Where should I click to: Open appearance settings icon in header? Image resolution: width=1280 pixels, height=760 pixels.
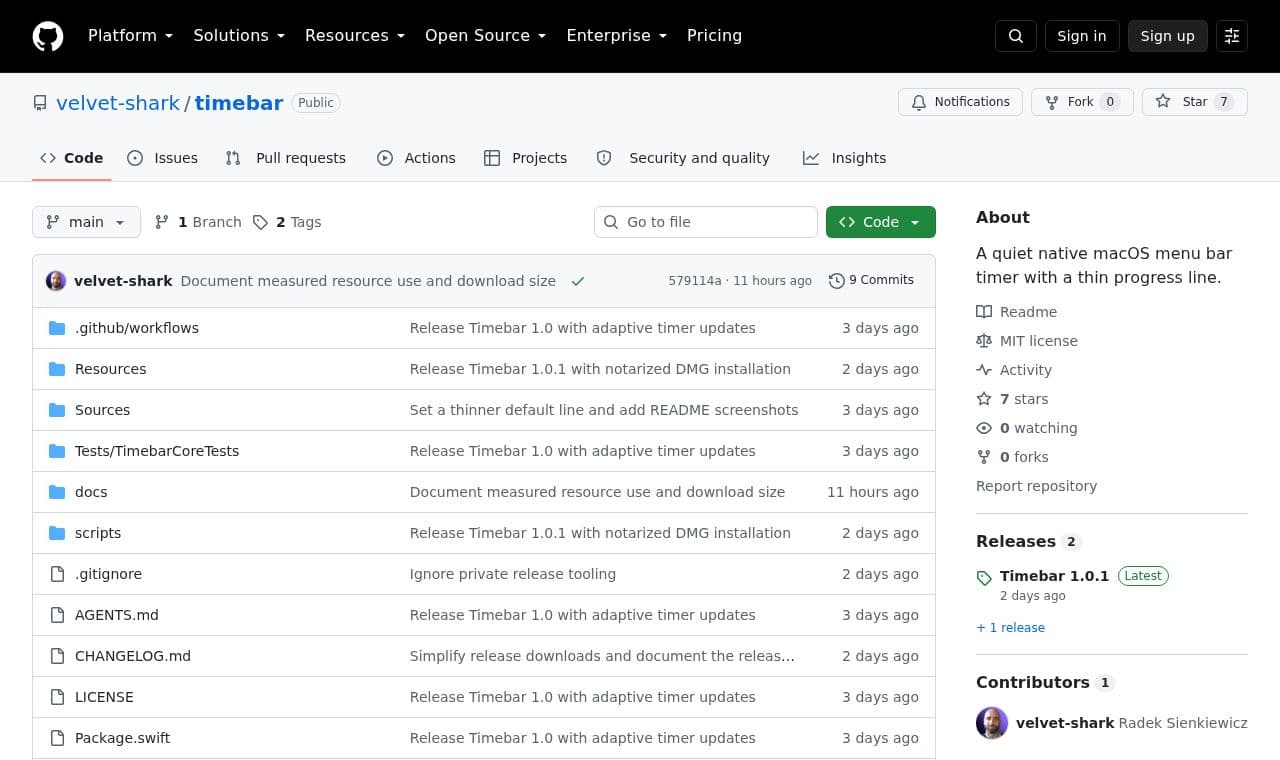point(1232,36)
